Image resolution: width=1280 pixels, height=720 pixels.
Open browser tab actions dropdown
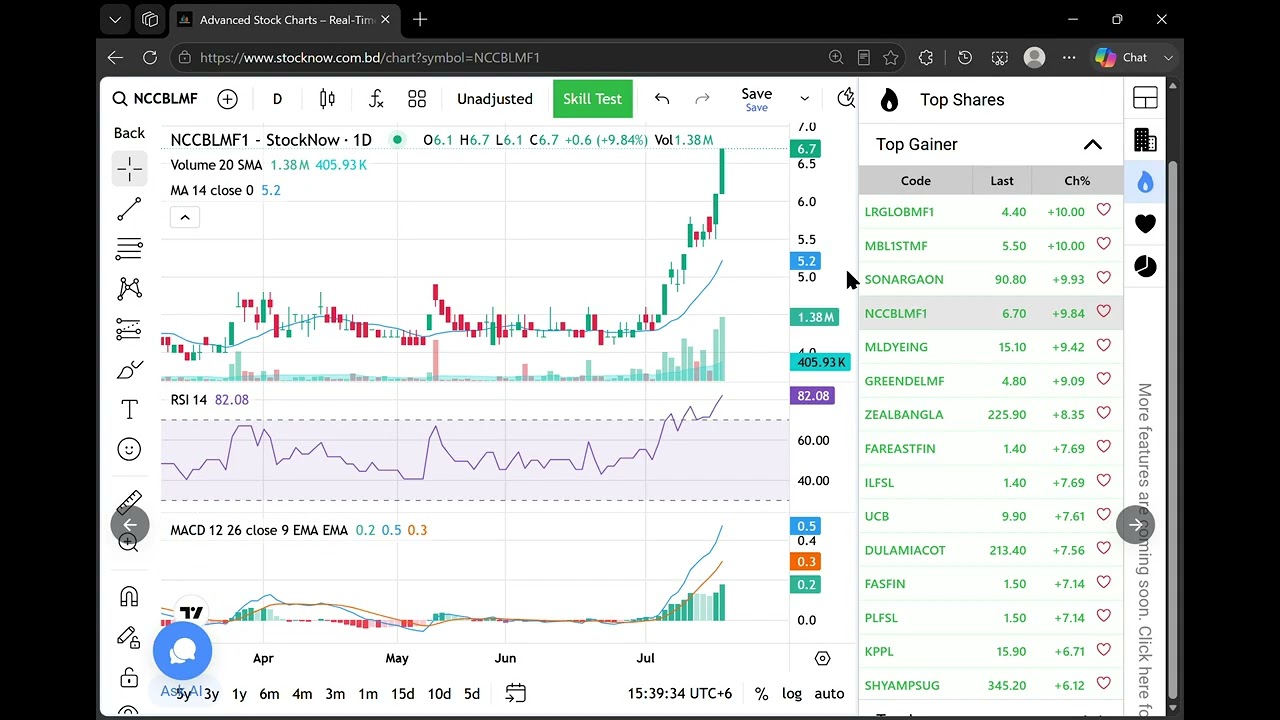point(115,19)
